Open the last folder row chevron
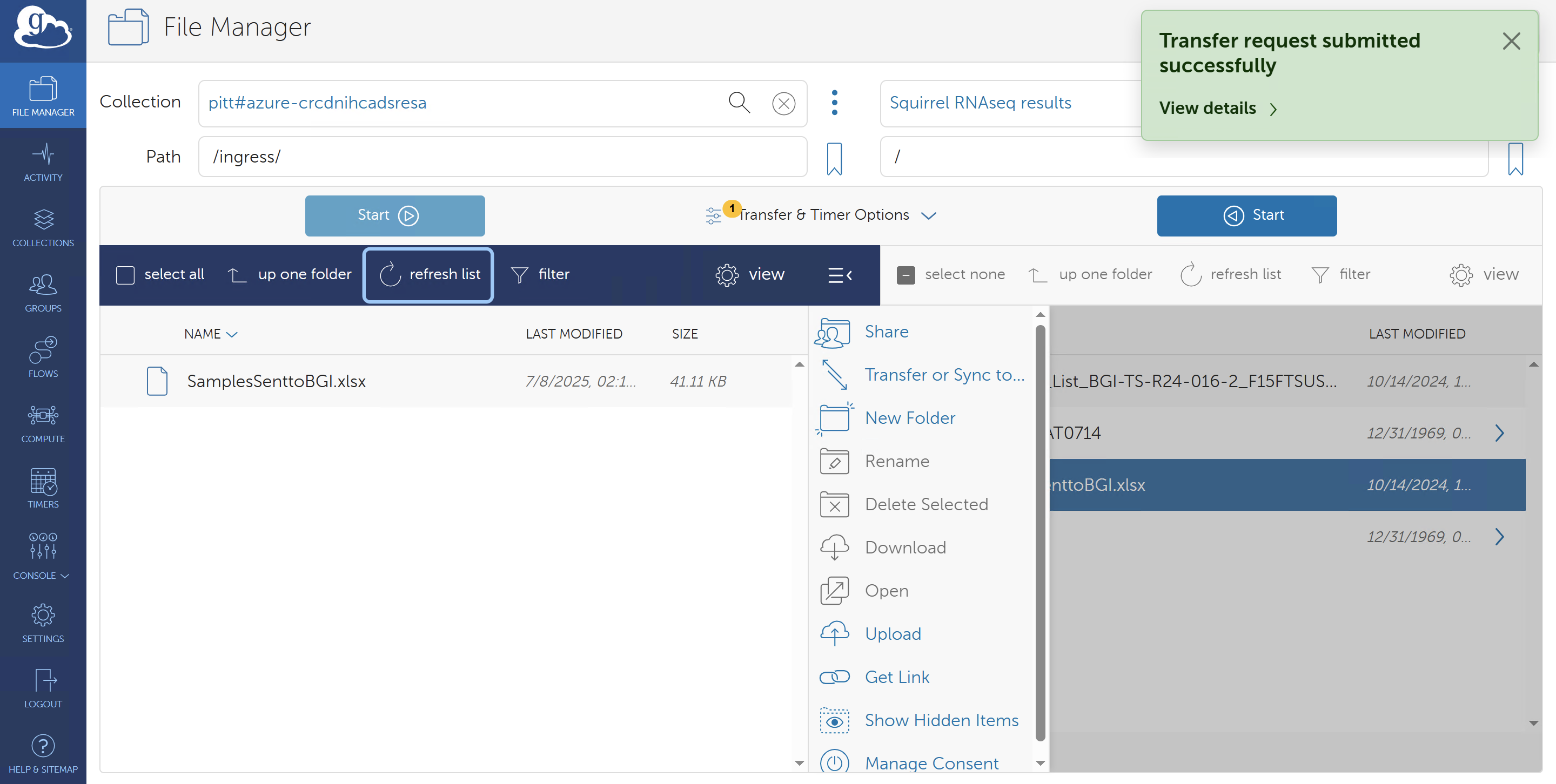This screenshot has height=784, width=1556. click(1500, 537)
